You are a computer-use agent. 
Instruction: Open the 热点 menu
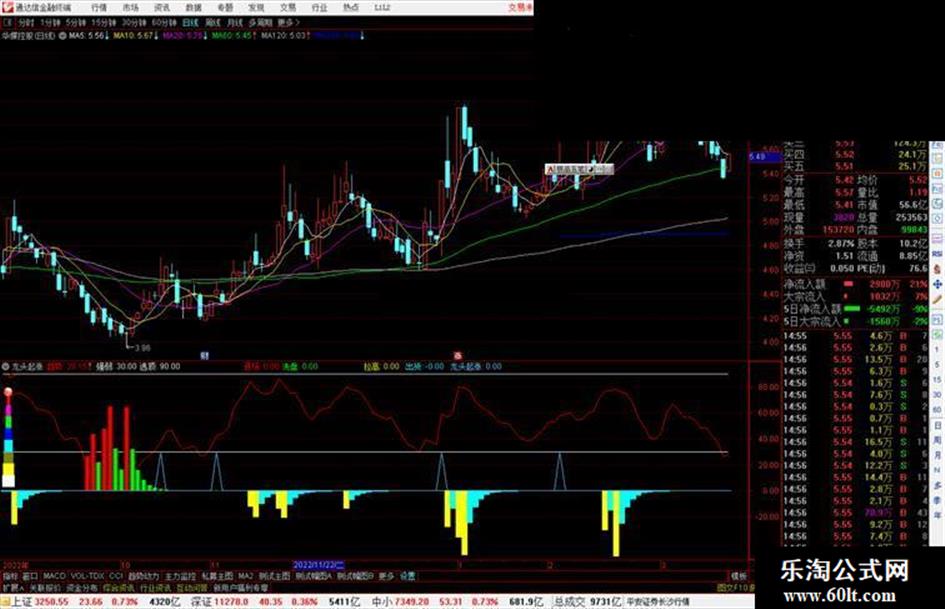coord(351,8)
